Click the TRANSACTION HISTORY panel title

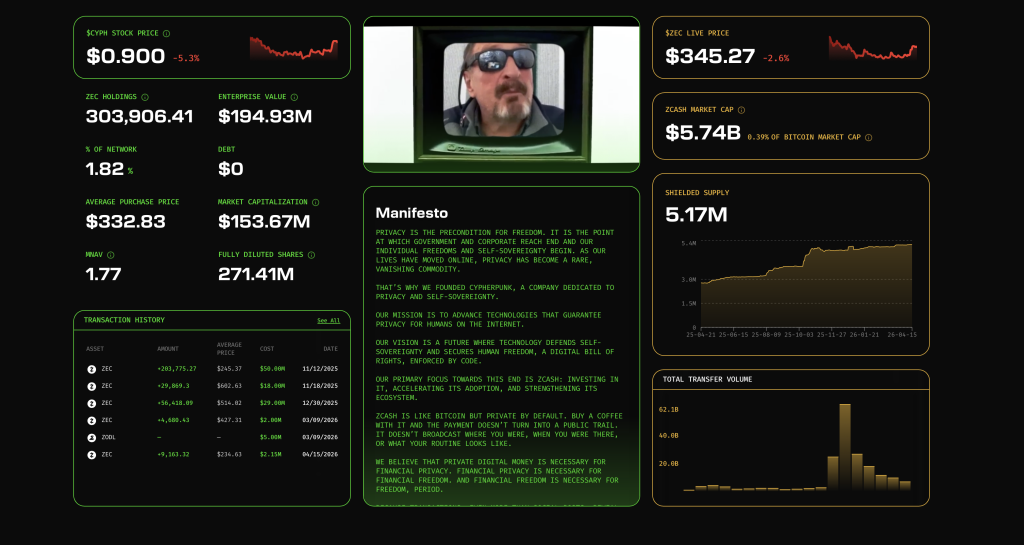coord(124,320)
